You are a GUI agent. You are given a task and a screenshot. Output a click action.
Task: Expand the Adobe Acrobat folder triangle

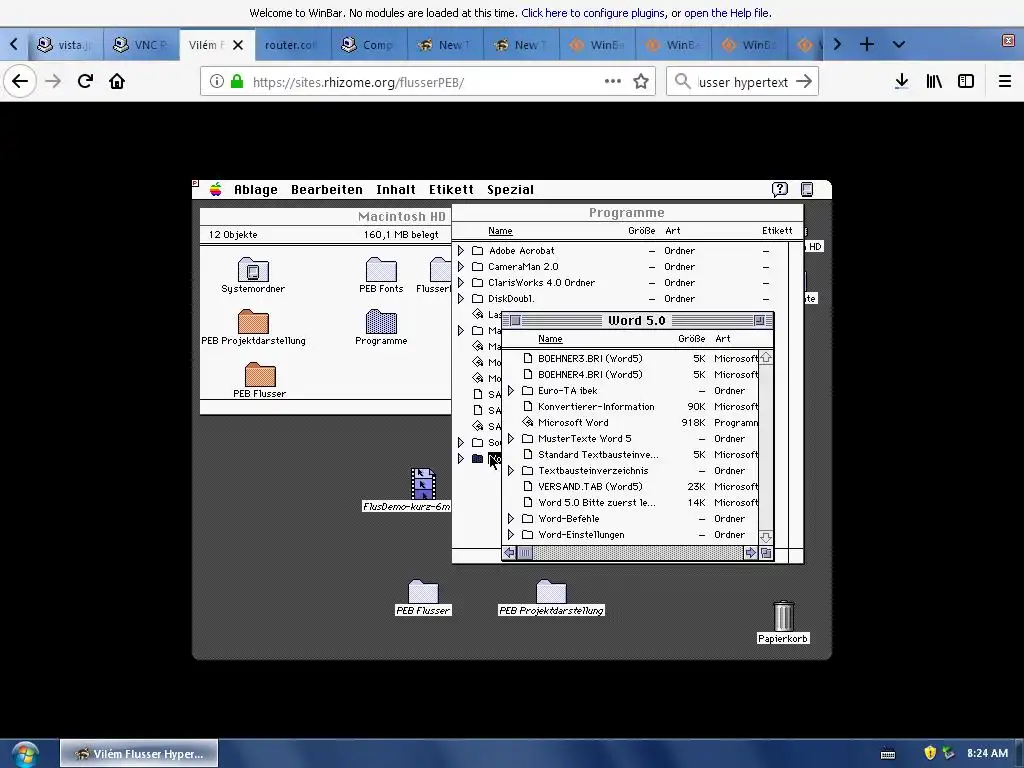click(x=461, y=251)
